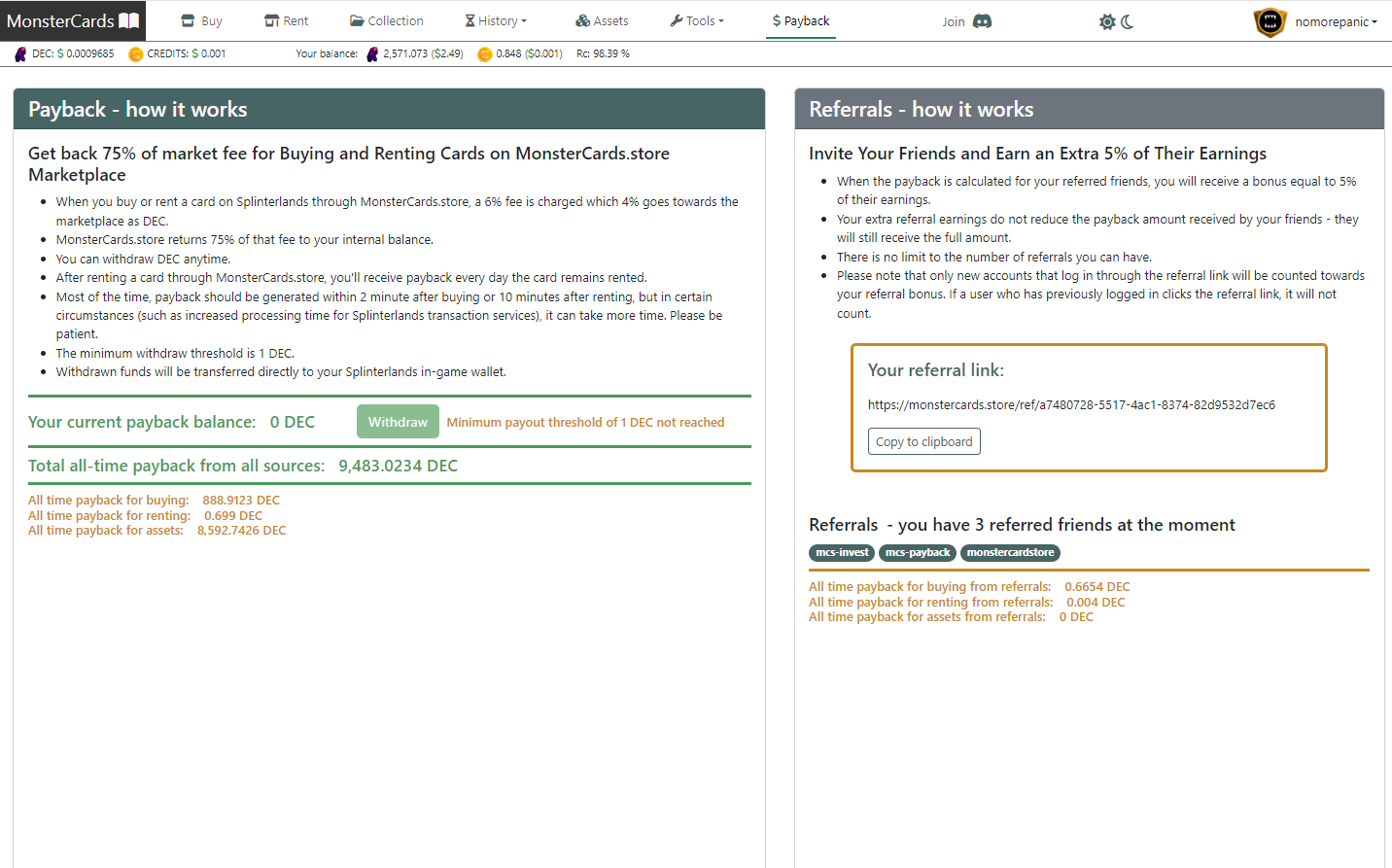The width and height of the screenshot is (1392, 868).
Task: Click the Withdraw button
Action: click(x=398, y=422)
